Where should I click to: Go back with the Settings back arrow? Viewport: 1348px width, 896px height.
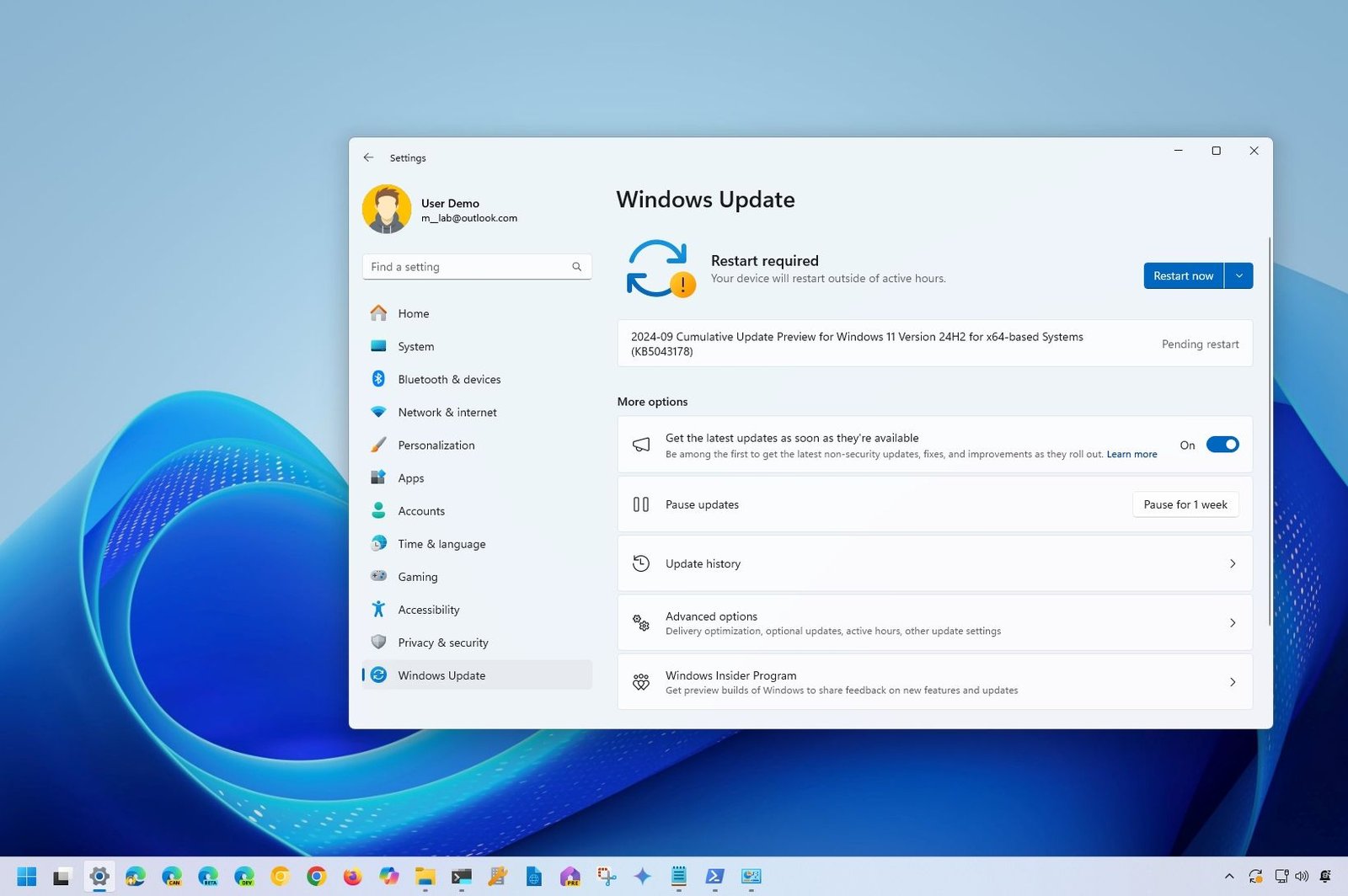pyautogui.click(x=368, y=157)
